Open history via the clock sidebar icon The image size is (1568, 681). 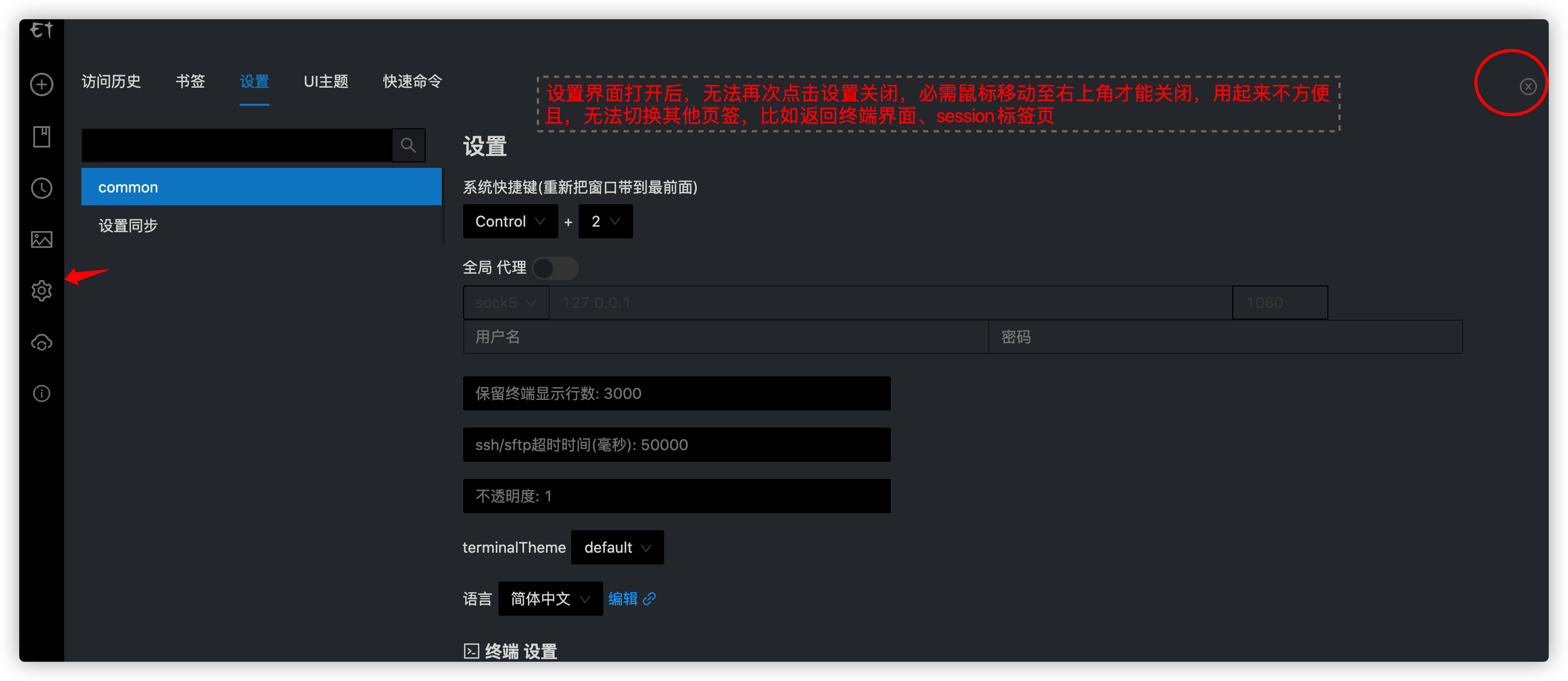41,188
